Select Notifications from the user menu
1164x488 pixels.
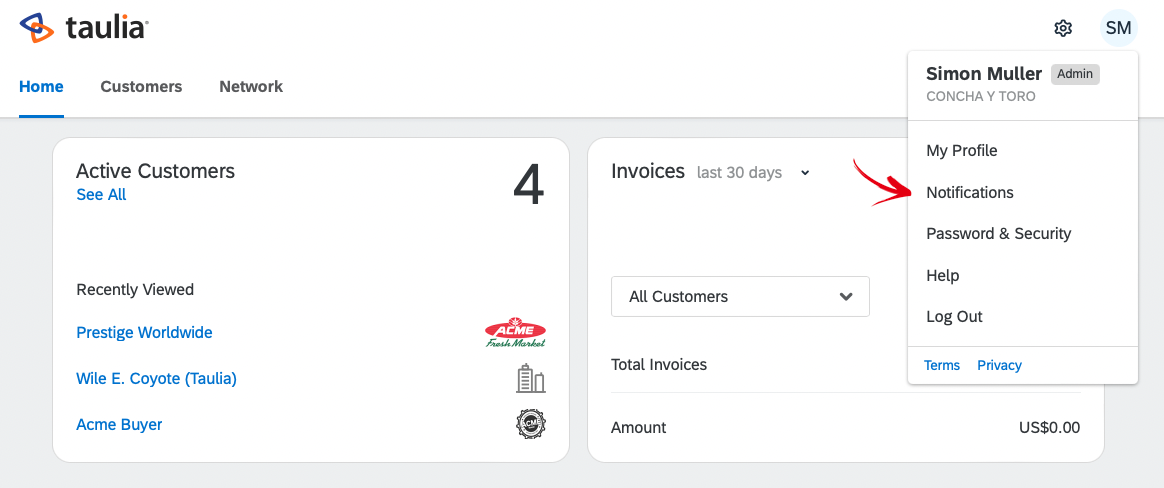[x=970, y=192]
